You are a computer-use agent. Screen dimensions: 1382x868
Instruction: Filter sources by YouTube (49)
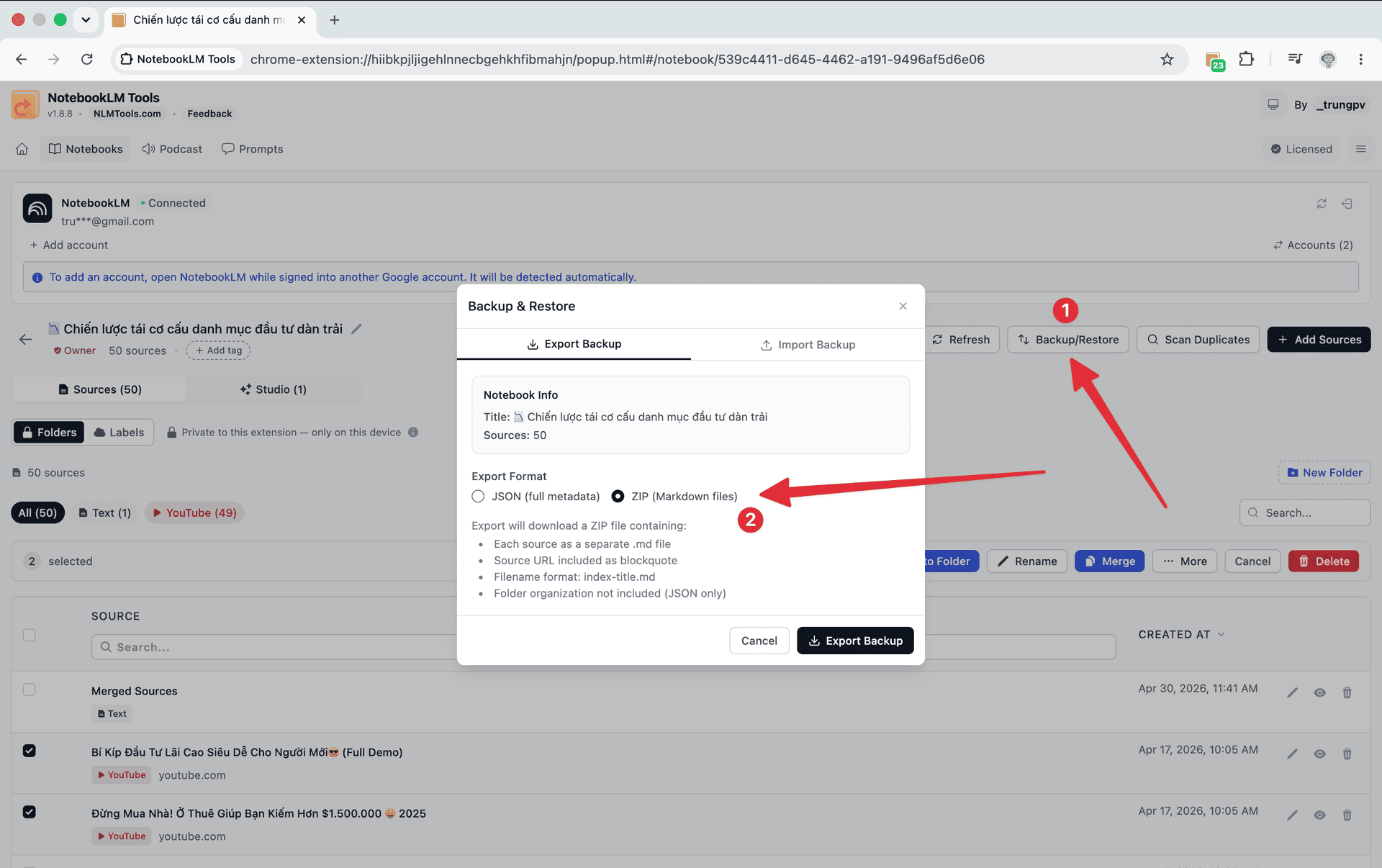point(194,512)
